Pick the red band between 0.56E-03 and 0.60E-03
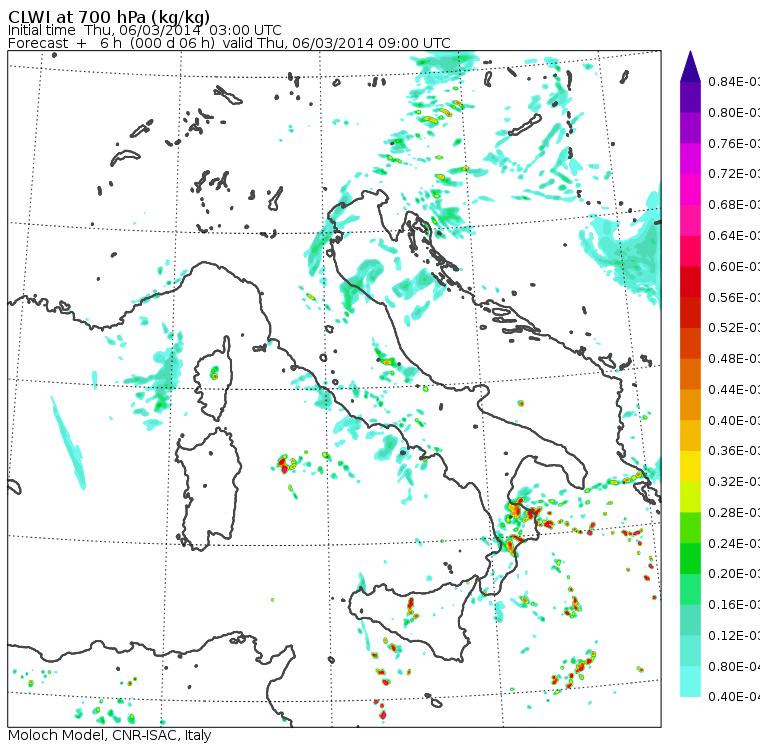 (x=690, y=282)
